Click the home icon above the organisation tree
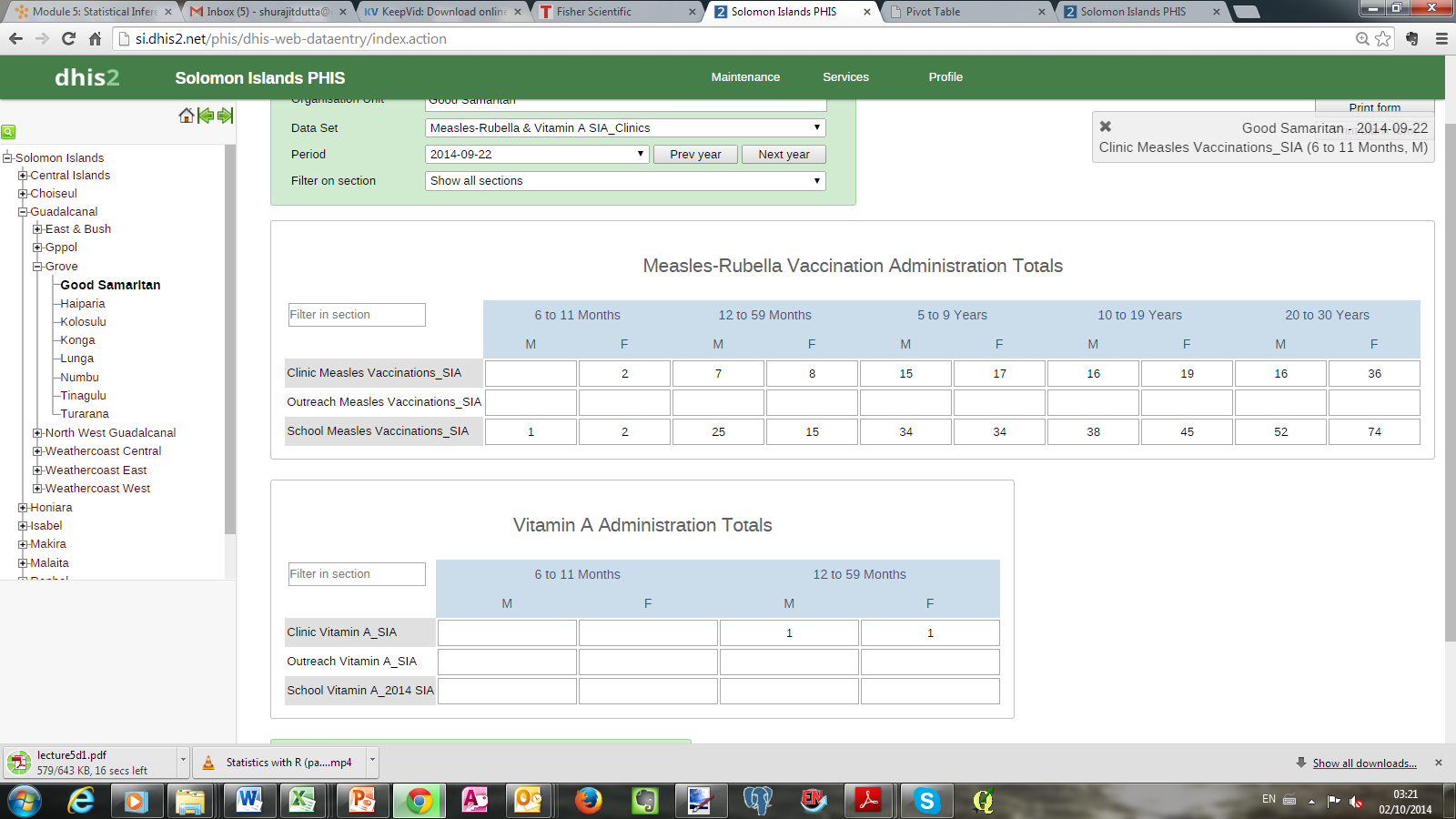The height and width of the screenshot is (819, 1456). (x=186, y=116)
